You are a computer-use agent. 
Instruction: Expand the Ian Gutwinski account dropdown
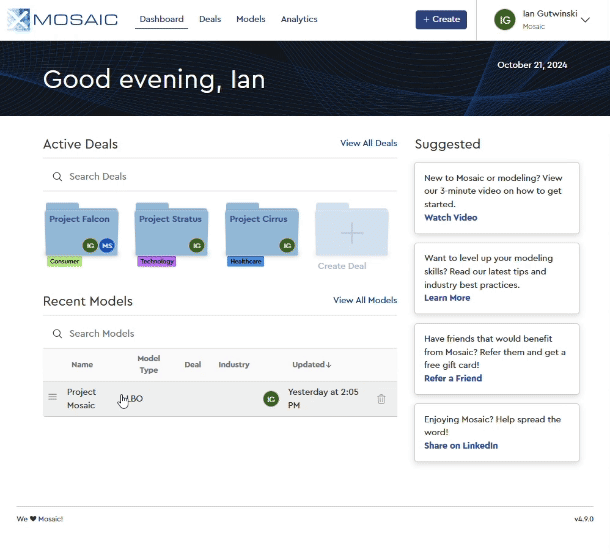[585, 19]
